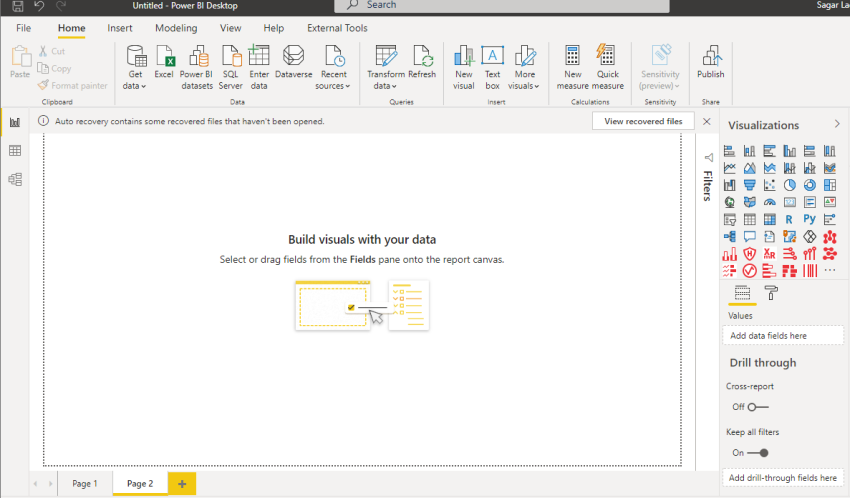Open Enter data dialog
The width and height of the screenshot is (850, 498).
(x=259, y=68)
